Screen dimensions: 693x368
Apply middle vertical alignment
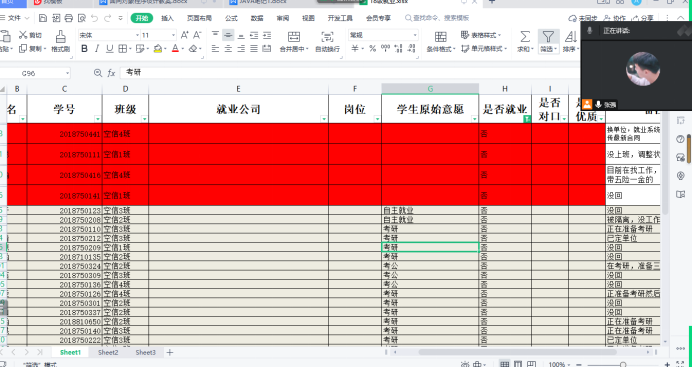pyautogui.click(x=228, y=35)
